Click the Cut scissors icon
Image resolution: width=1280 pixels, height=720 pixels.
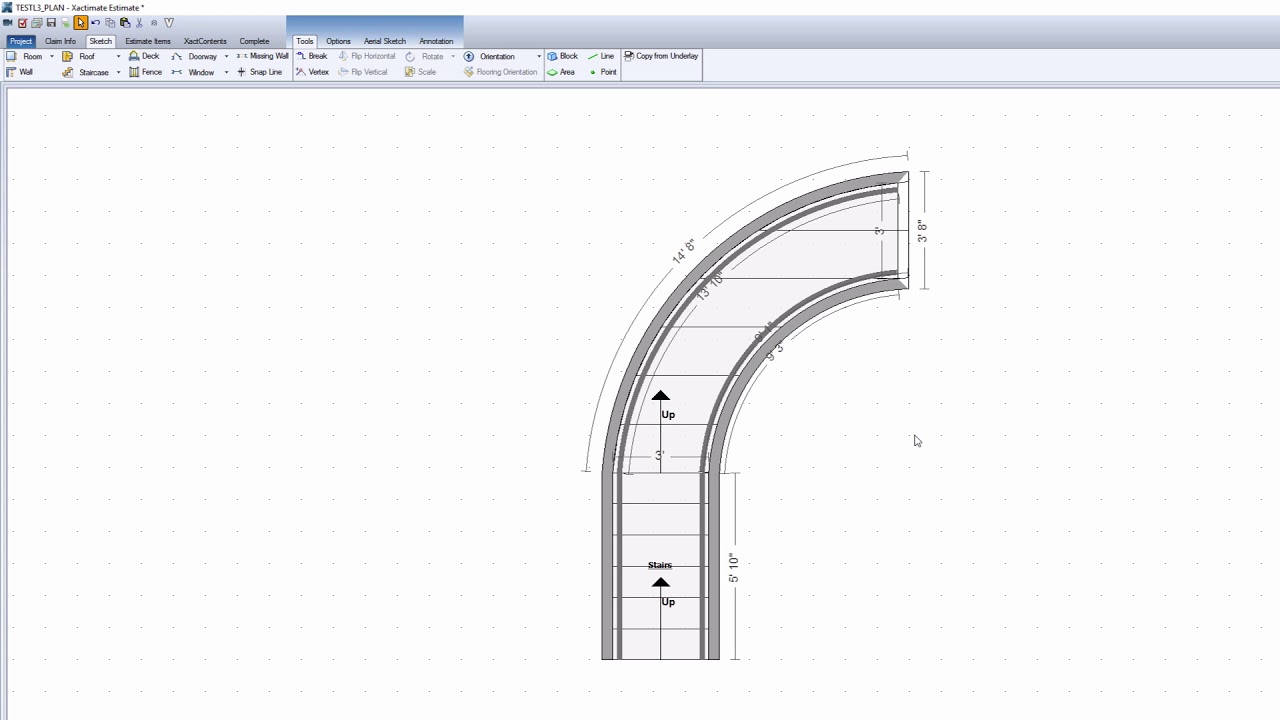click(139, 22)
